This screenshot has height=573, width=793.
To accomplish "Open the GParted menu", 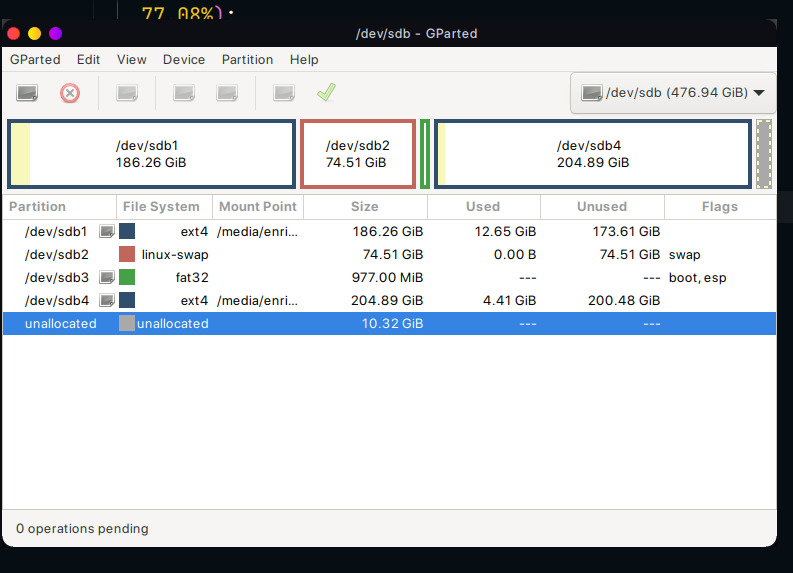I will tap(35, 60).
